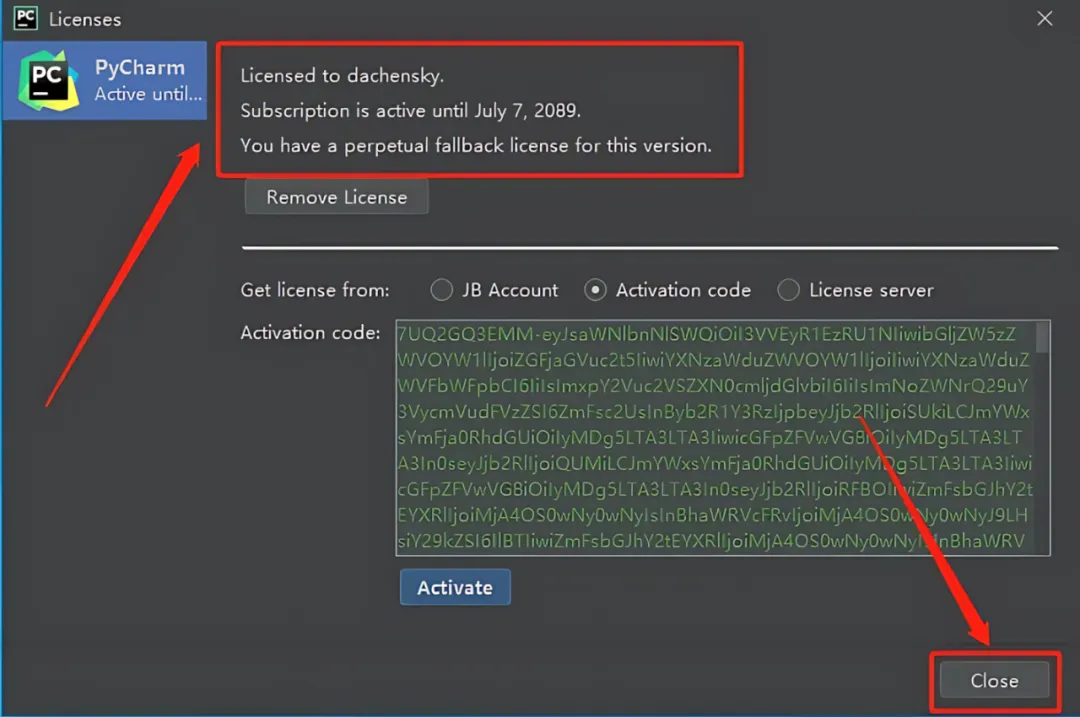The height and width of the screenshot is (717, 1080).
Task: Click the PC icon in the title bar
Action: [x=25, y=19]
